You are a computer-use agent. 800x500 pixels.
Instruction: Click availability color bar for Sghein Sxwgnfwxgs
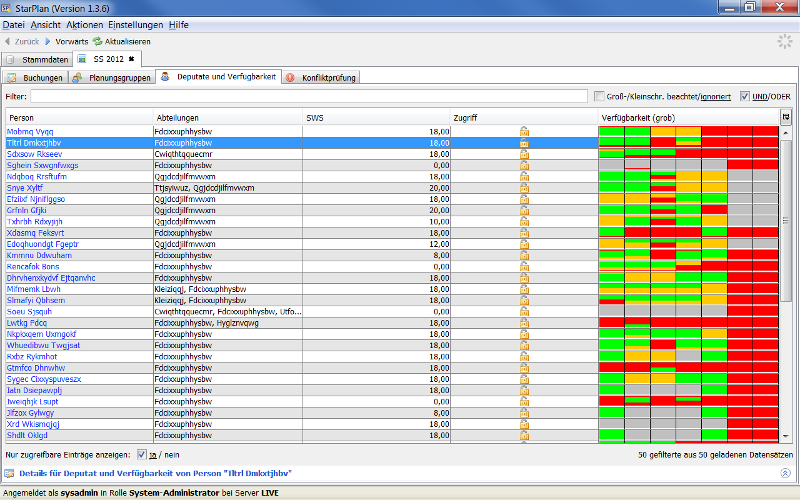pos(689,165)
